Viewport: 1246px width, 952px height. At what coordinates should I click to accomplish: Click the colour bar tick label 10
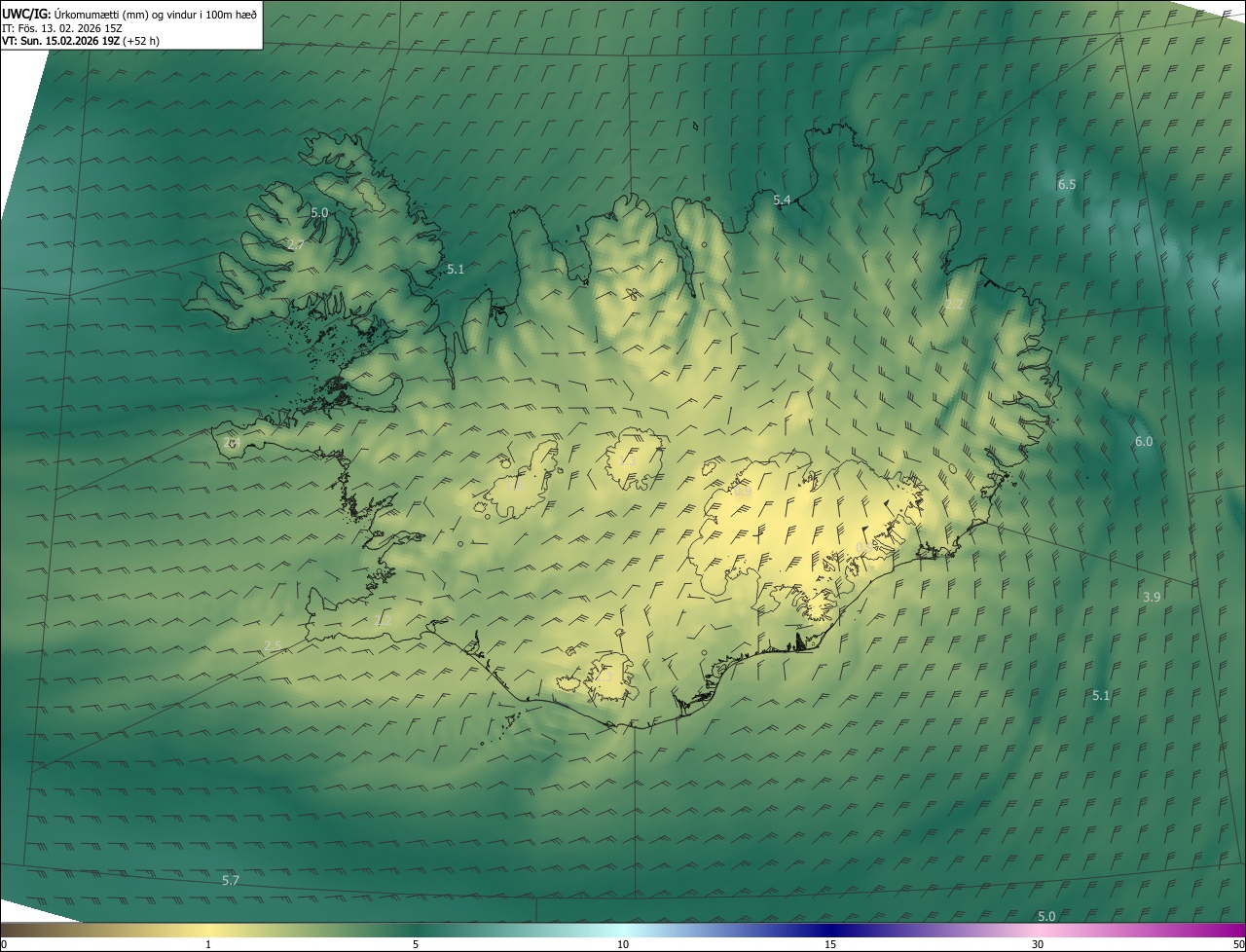coord(623,944)
